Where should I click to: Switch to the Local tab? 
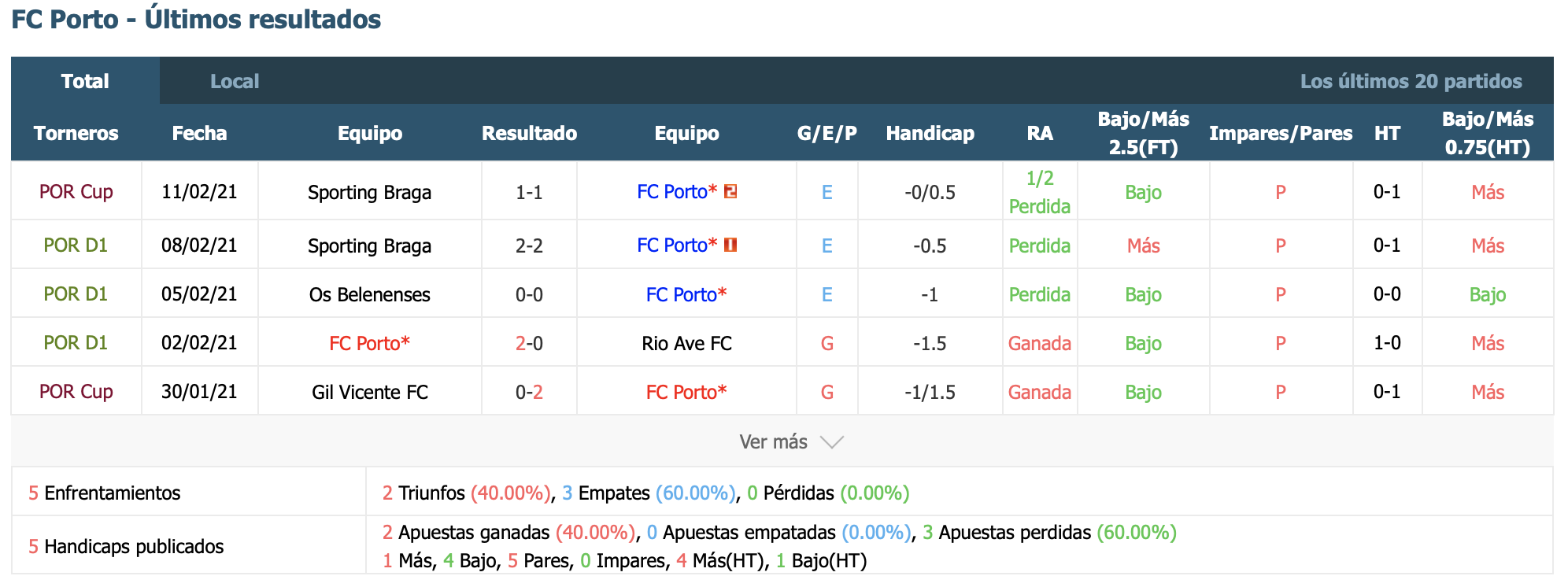click(x=235, y=81)
